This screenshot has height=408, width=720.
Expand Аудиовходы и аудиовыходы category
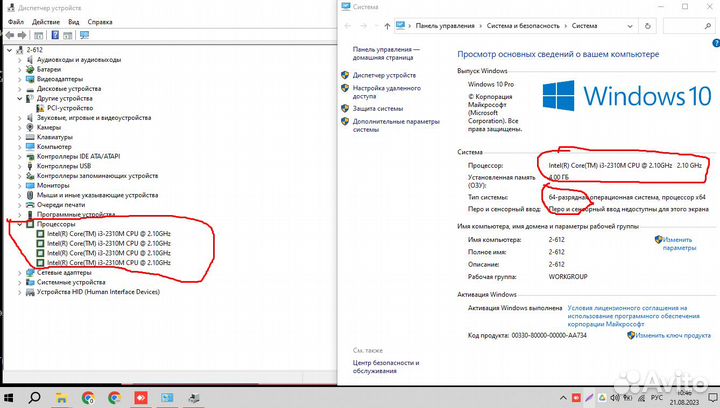(x=20, y=60)
